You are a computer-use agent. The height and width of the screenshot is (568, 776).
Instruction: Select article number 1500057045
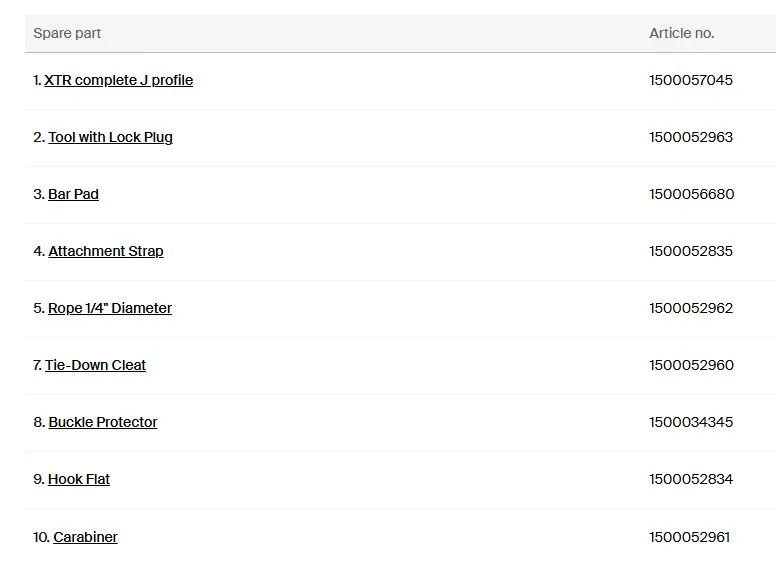[691, 80]
